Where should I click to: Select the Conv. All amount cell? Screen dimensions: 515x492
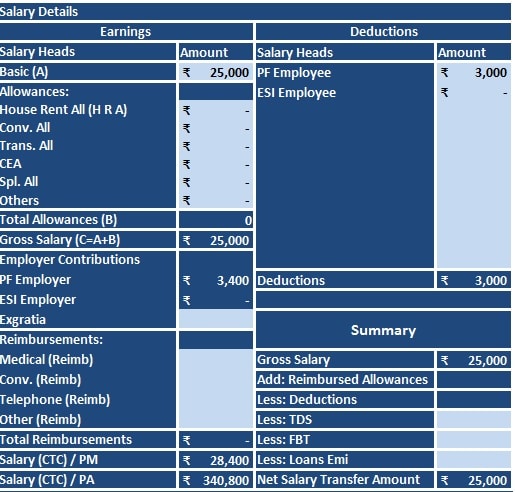pyautogui.click(x=216, y=128)
